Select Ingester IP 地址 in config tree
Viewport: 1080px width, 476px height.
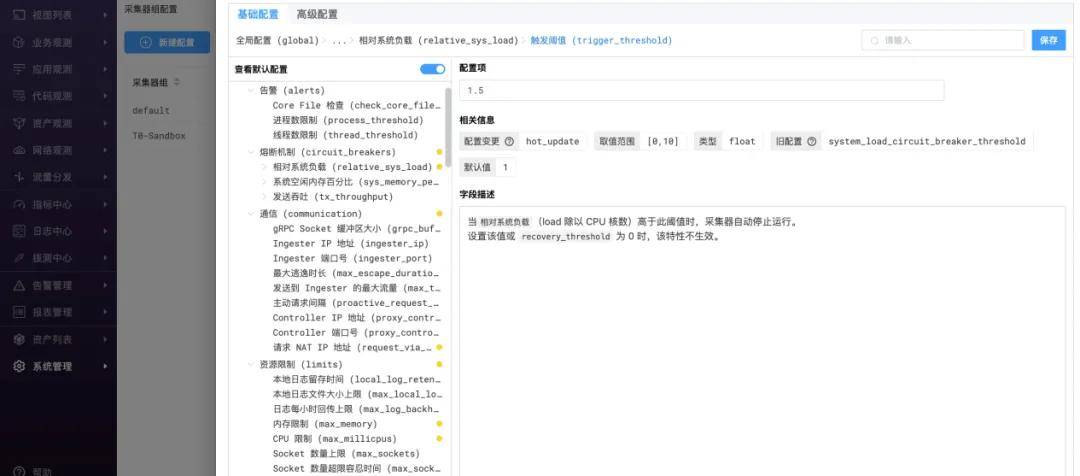pyautogui.click(x=350, y=243)
